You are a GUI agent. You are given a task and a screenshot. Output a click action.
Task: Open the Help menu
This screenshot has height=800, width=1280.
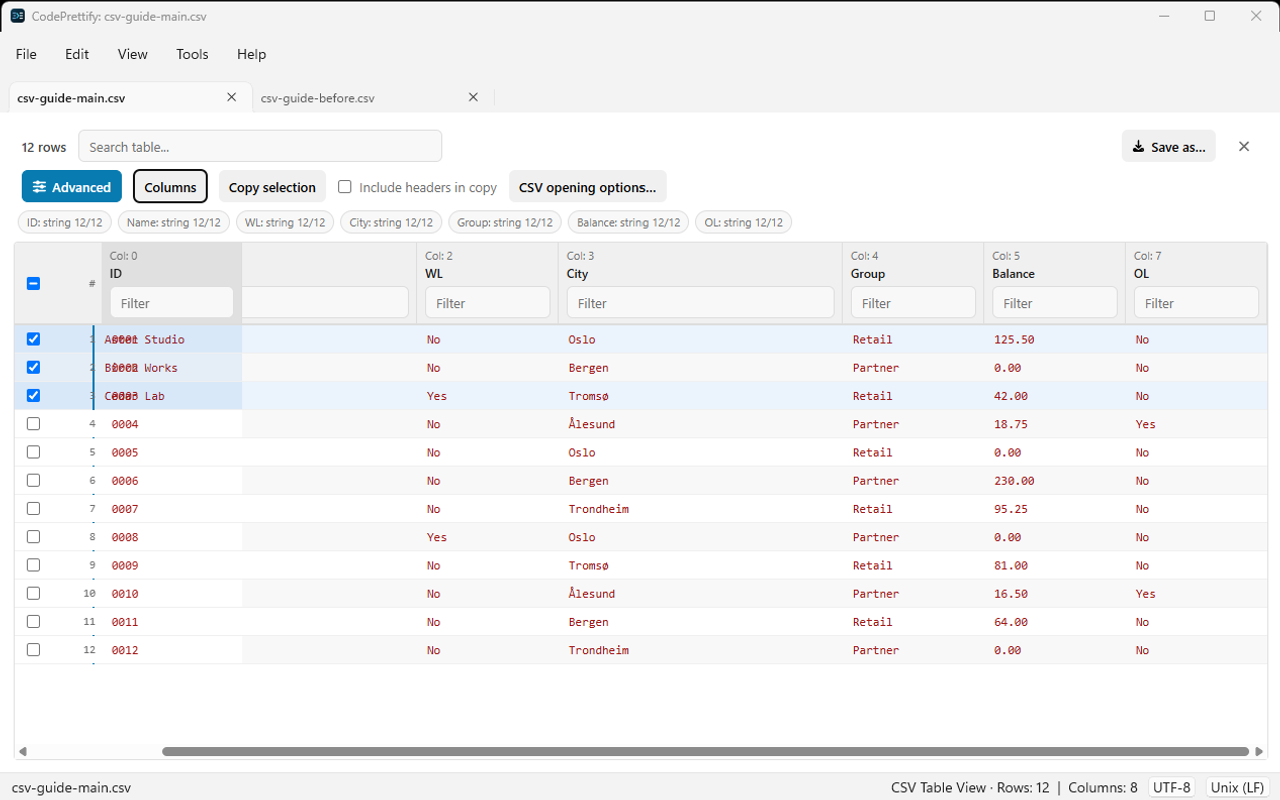point(252,54)
